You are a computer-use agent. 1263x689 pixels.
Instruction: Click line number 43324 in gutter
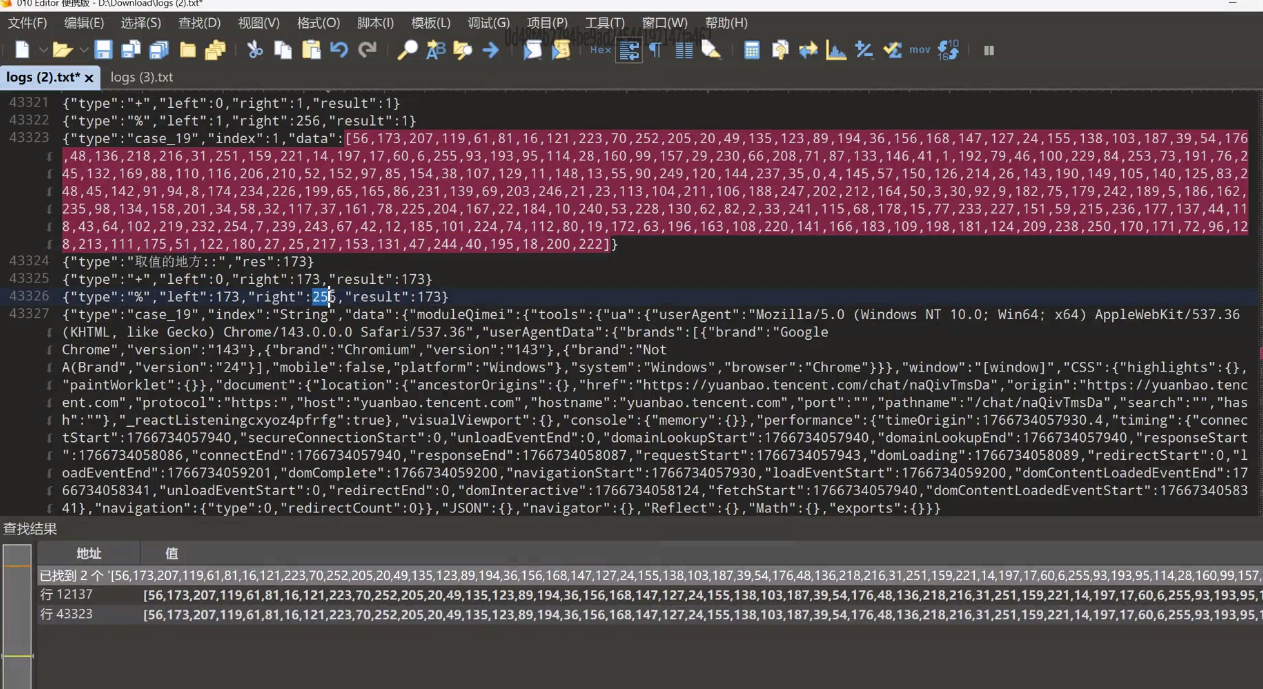28,261
